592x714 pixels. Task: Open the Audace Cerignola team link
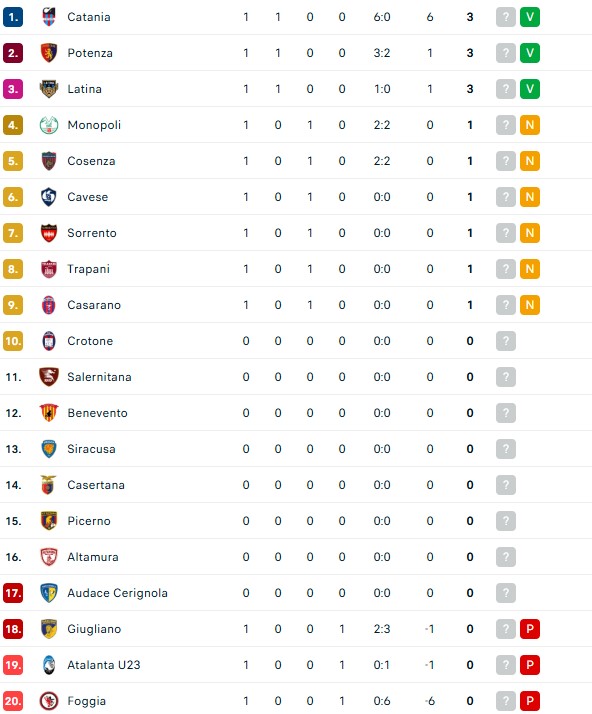click(x=117, y=593)
